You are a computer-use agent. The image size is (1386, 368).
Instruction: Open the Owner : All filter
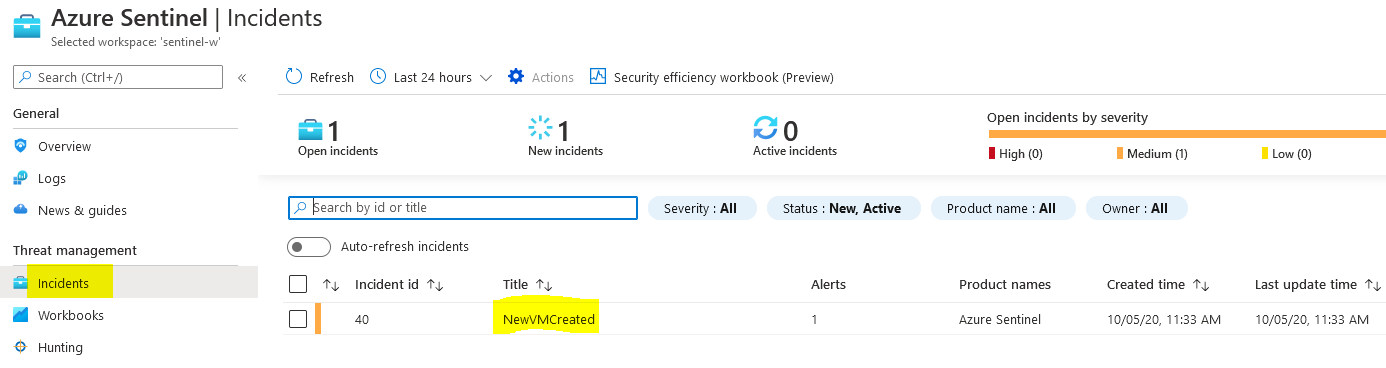[x=1137, y=208]
